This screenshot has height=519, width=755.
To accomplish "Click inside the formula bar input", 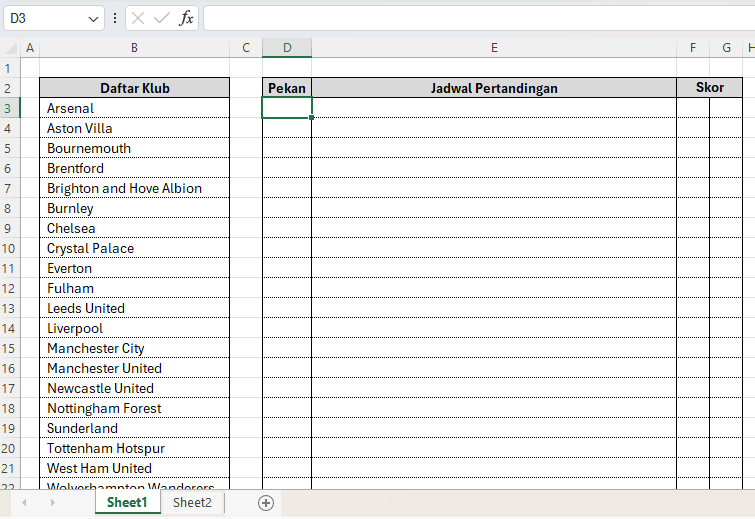I will click(479, 18).
